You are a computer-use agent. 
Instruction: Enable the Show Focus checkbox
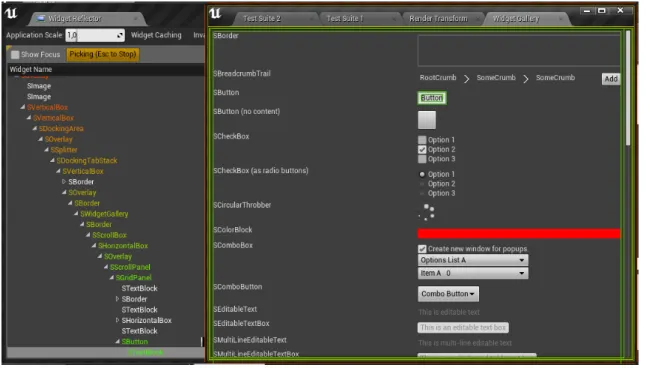[x=15, y=54]
